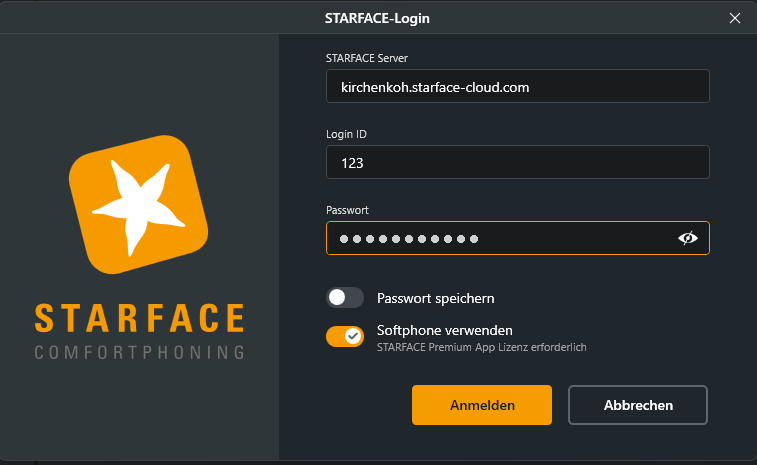Screen dimensions: 757x465
Task: Click the Passwort field label
Action: 347,210
